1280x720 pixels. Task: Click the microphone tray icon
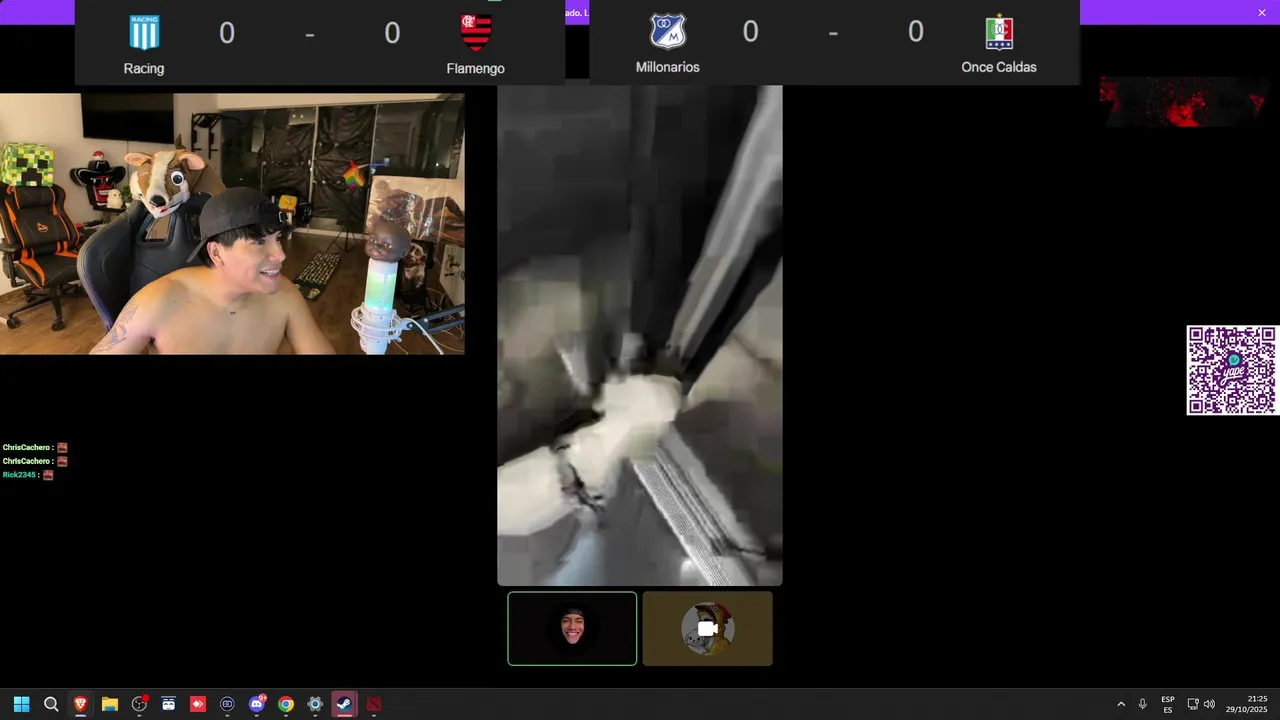click(x=1143, y=704)
